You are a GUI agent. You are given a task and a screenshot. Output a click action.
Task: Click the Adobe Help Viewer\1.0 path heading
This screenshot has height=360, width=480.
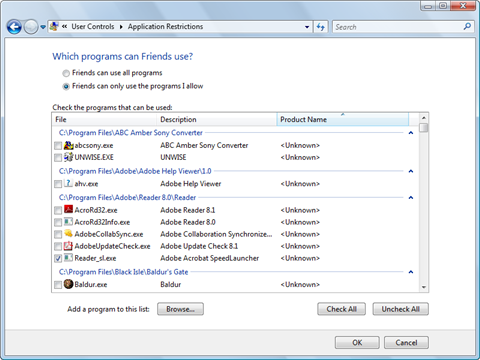click(x=135, y=171)
